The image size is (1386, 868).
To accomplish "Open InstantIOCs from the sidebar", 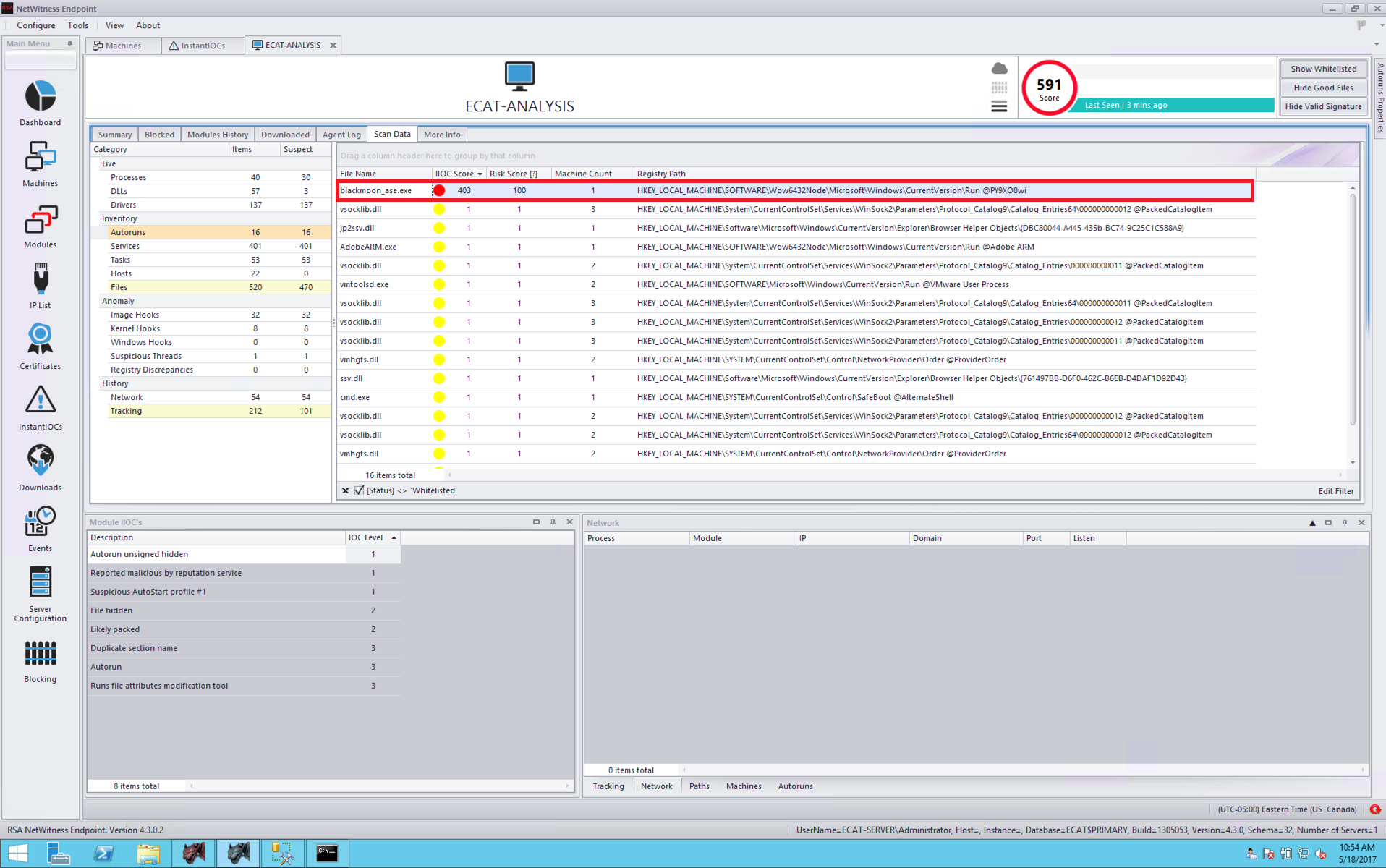I will click(41, 401).
